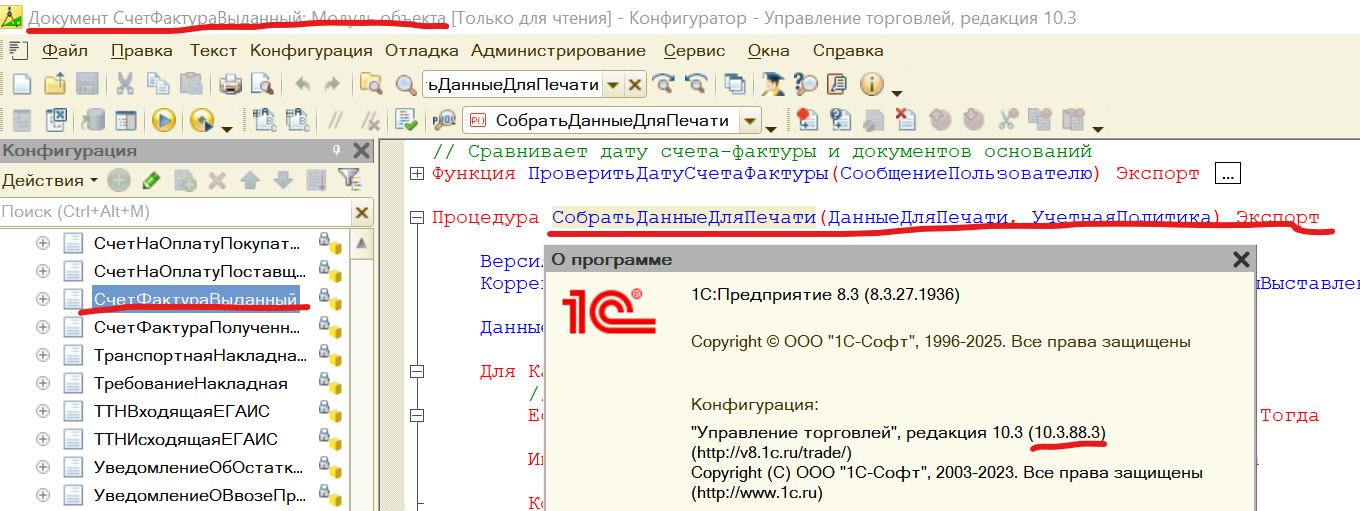The width and height of the screenshot is (1360, 511).
Task: Open help search question-magnifier icon
Action: pos(805,85)
